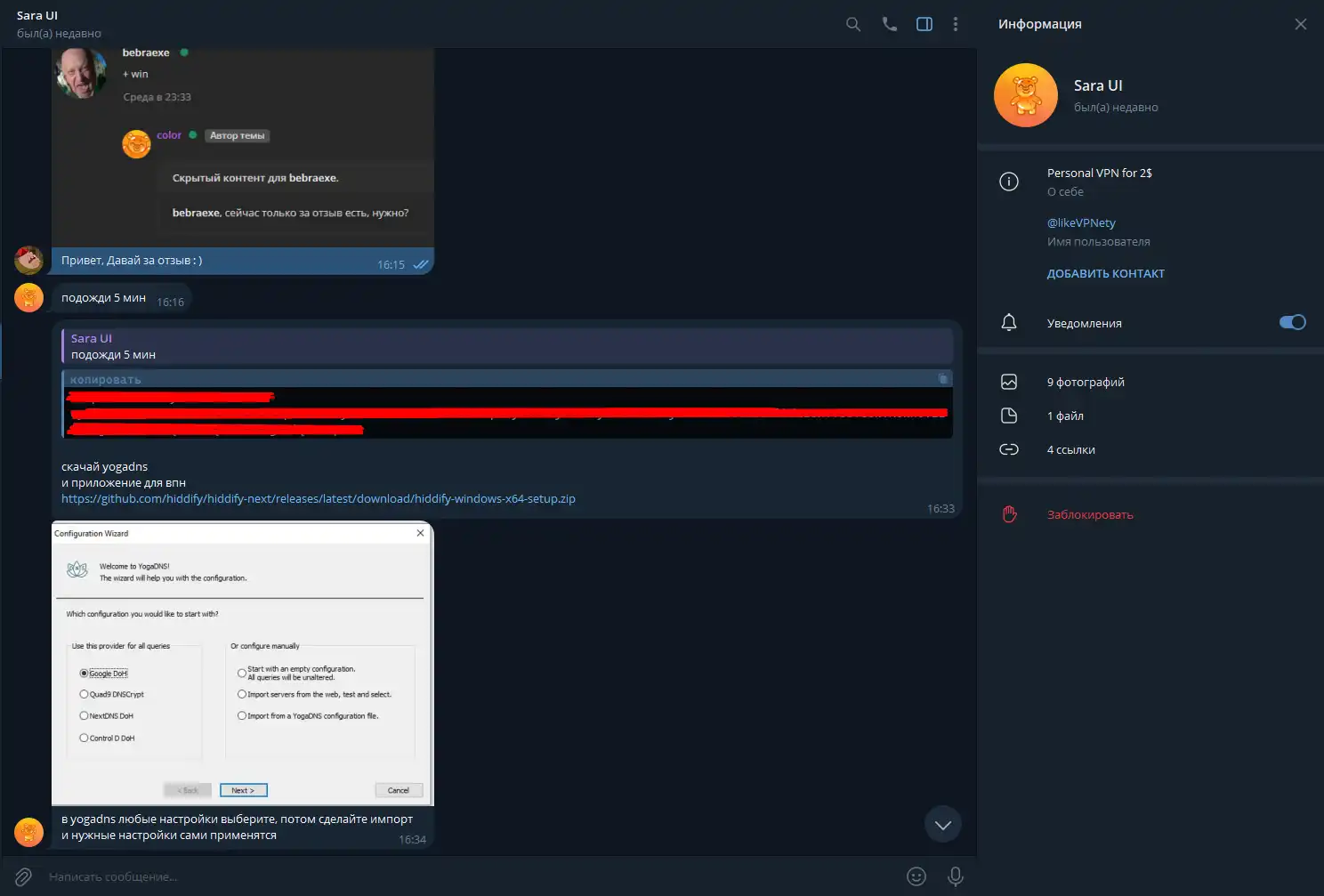
Task: Open the forum screenshot image with bebraexe
Action: (x=242, y=148)
